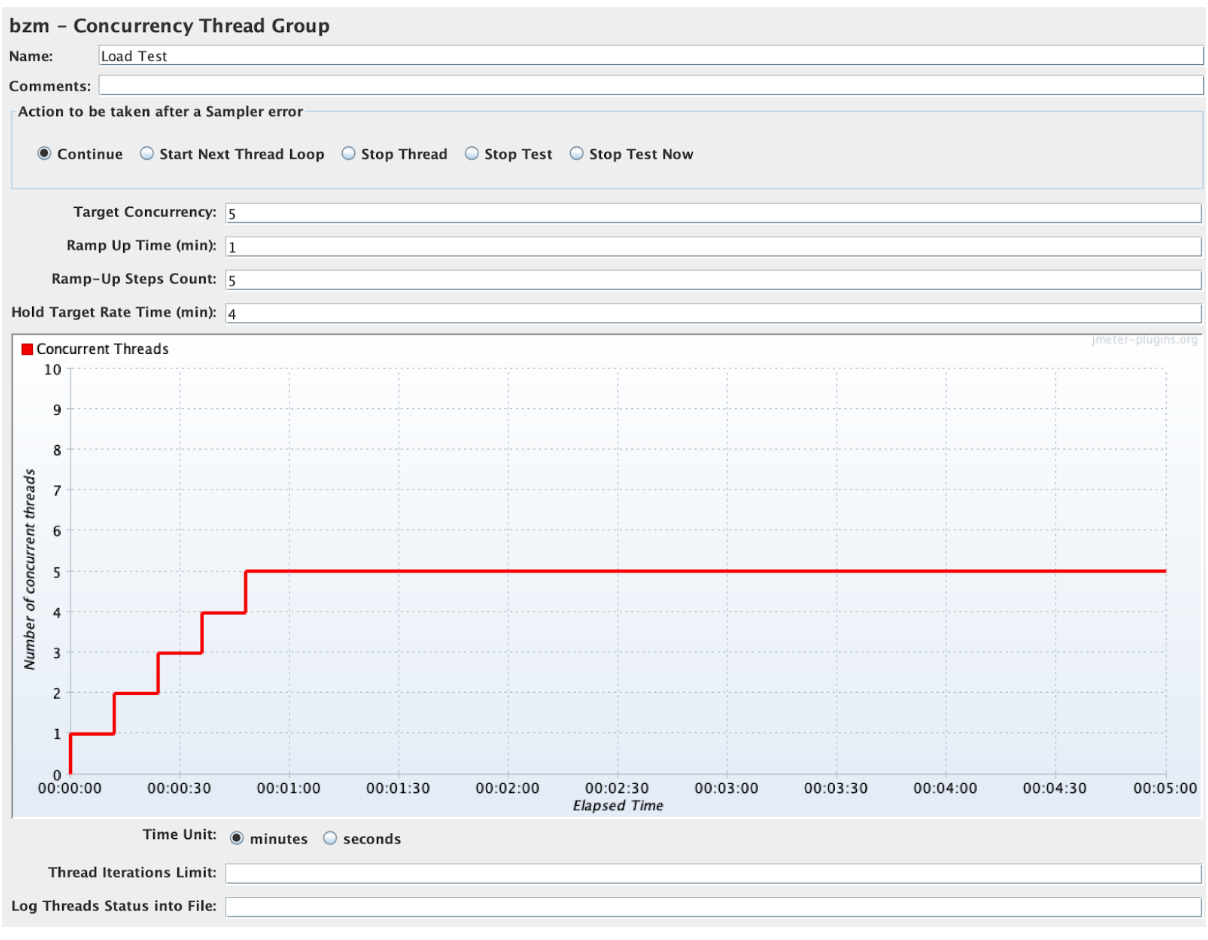Click the Hold Target Rate Time field
This screenshot has width=1208, height=940.
coord(712,313)
